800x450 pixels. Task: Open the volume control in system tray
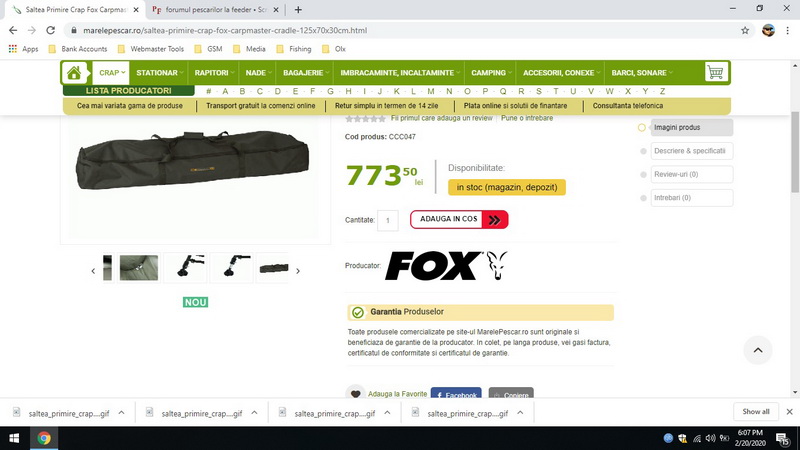(710, 438)
